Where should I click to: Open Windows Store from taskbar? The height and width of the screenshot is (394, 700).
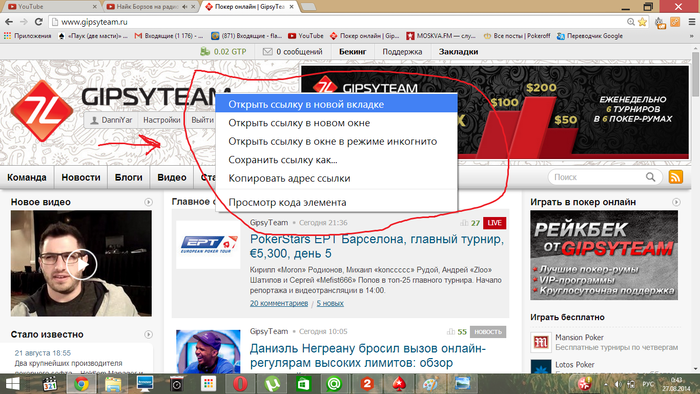(x=304, y=384)
